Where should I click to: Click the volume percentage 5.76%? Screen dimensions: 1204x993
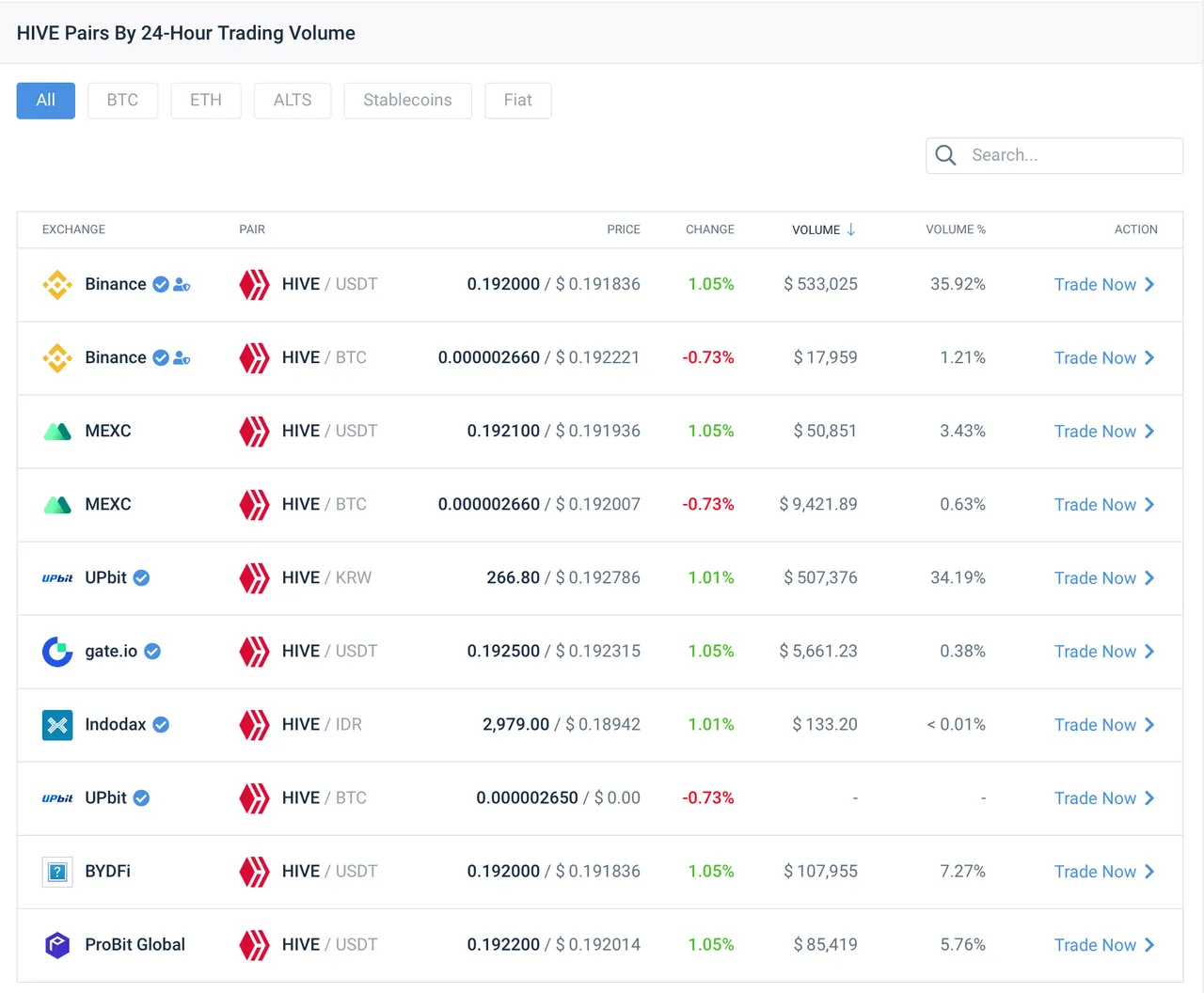[962, 944]
